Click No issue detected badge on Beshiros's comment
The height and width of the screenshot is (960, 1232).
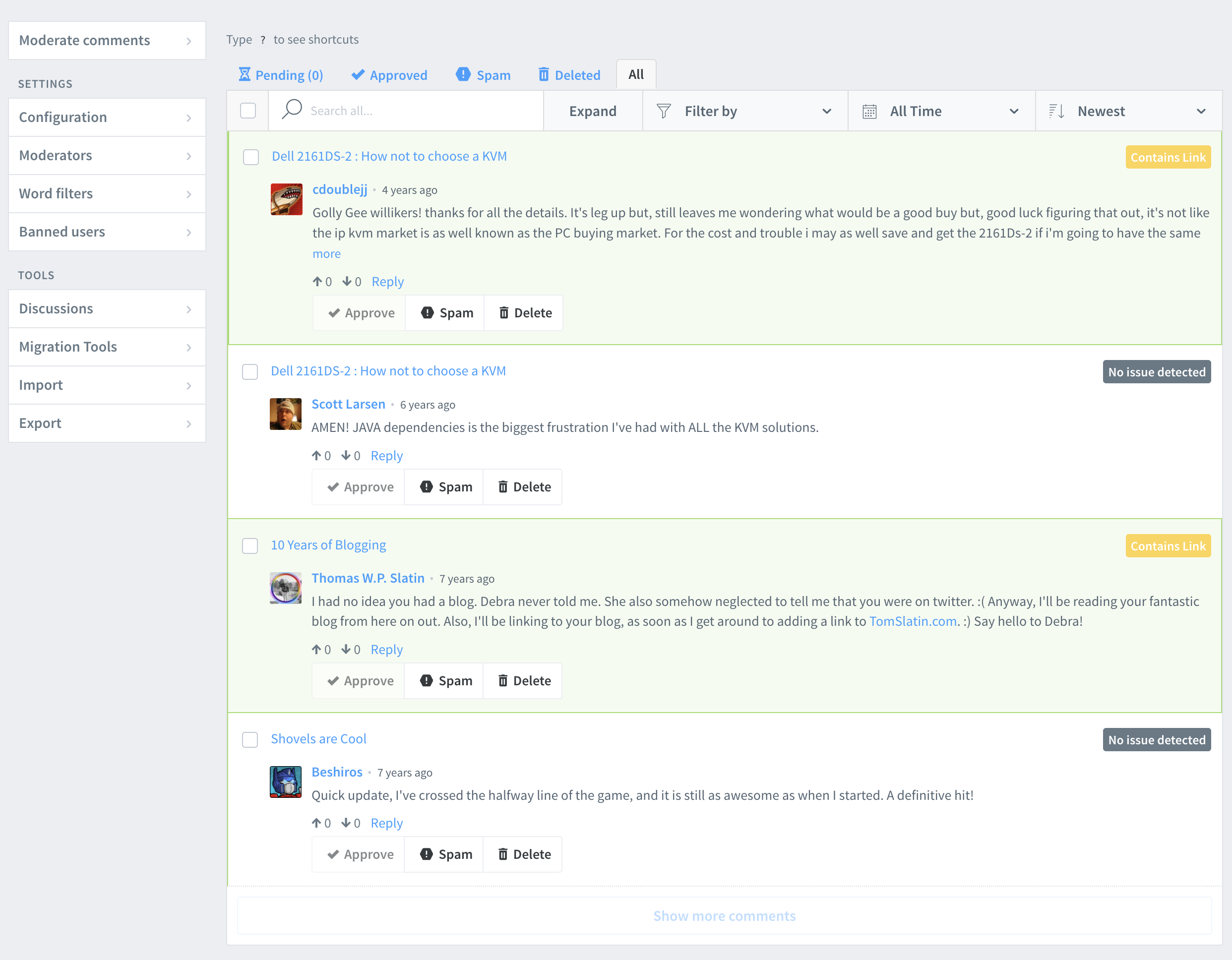(1157, 739)
